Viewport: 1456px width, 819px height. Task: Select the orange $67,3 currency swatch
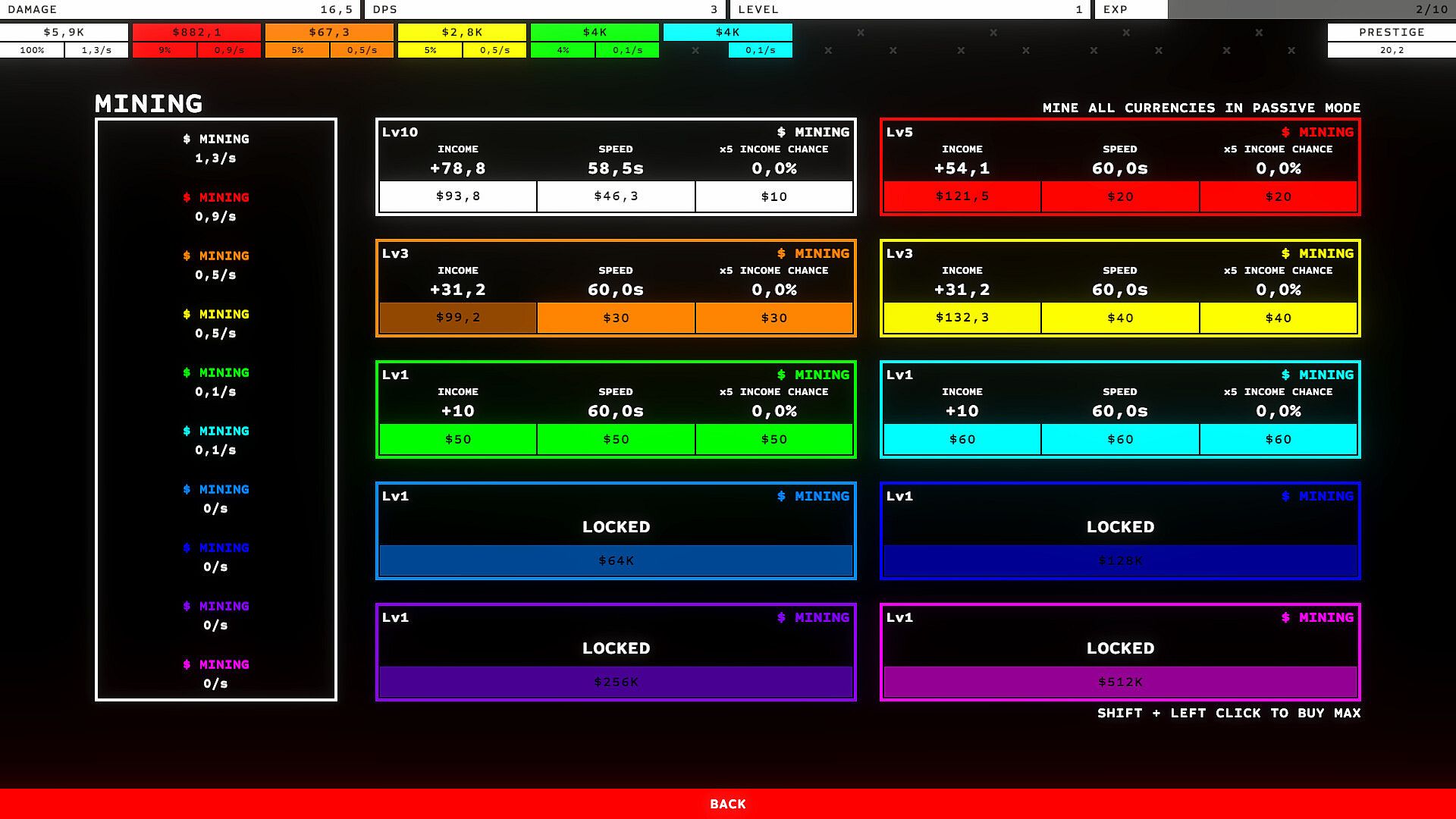click(x=329, y=32)
